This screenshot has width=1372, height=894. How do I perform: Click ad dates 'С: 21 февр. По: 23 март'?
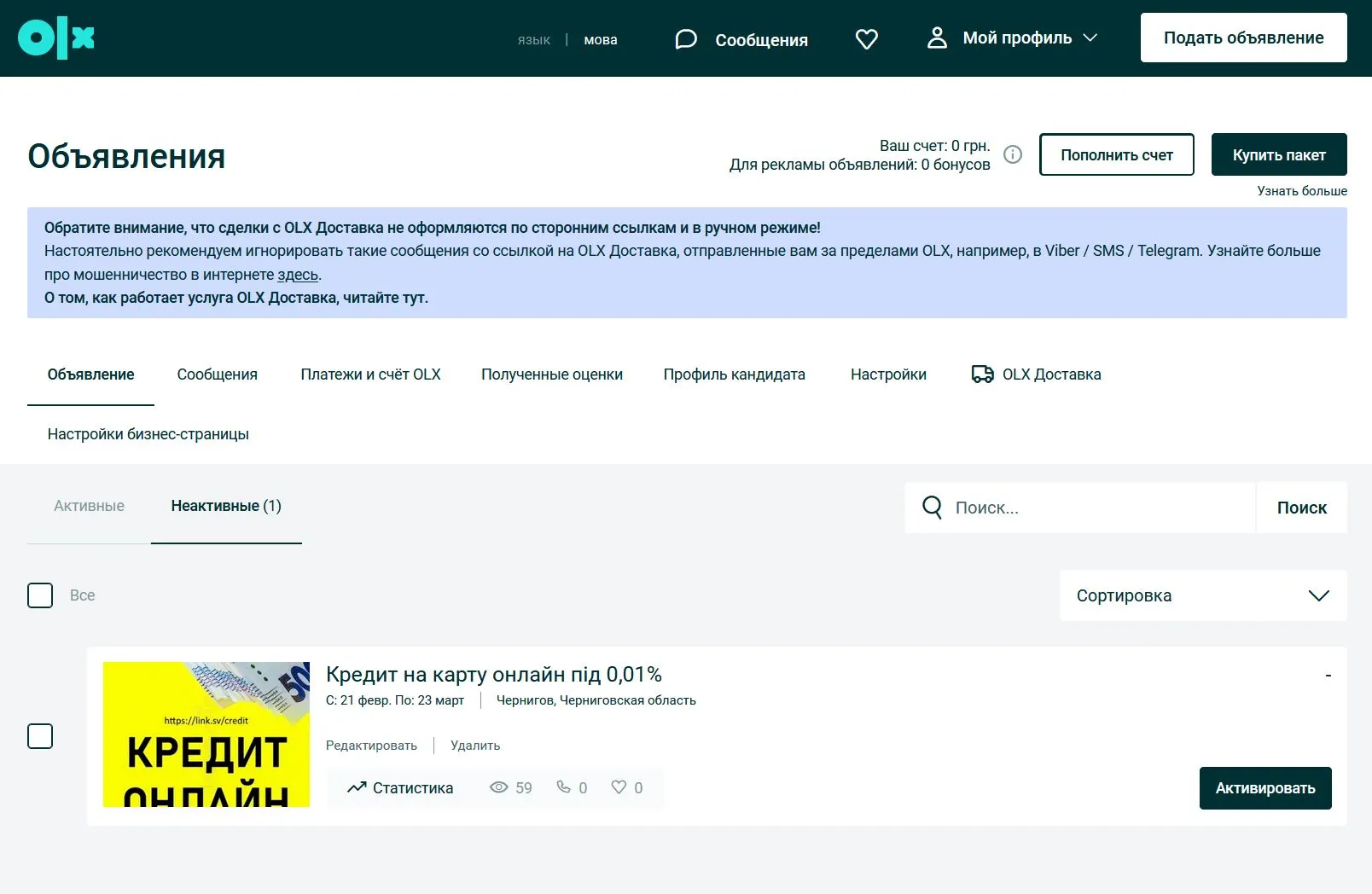pos(395,700)
